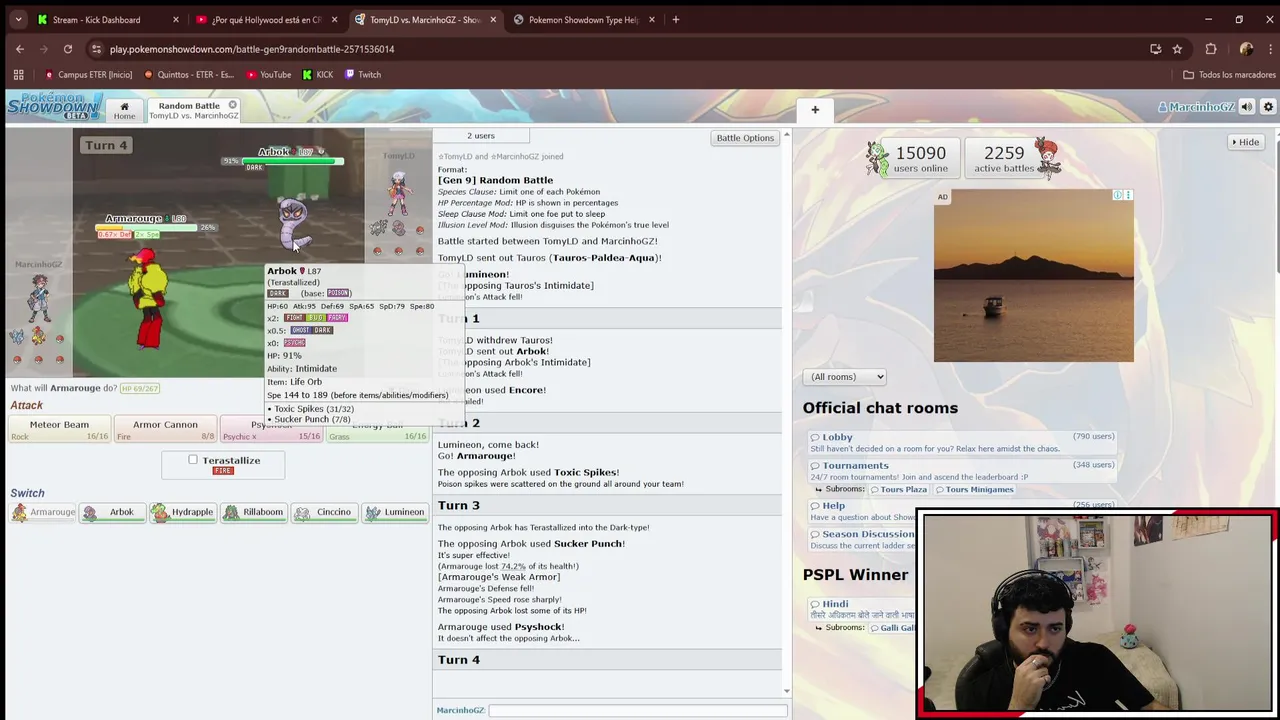Viewport: 1280px width, 720px height.
Task: Open Battle Options
Action: coord(745,138)
